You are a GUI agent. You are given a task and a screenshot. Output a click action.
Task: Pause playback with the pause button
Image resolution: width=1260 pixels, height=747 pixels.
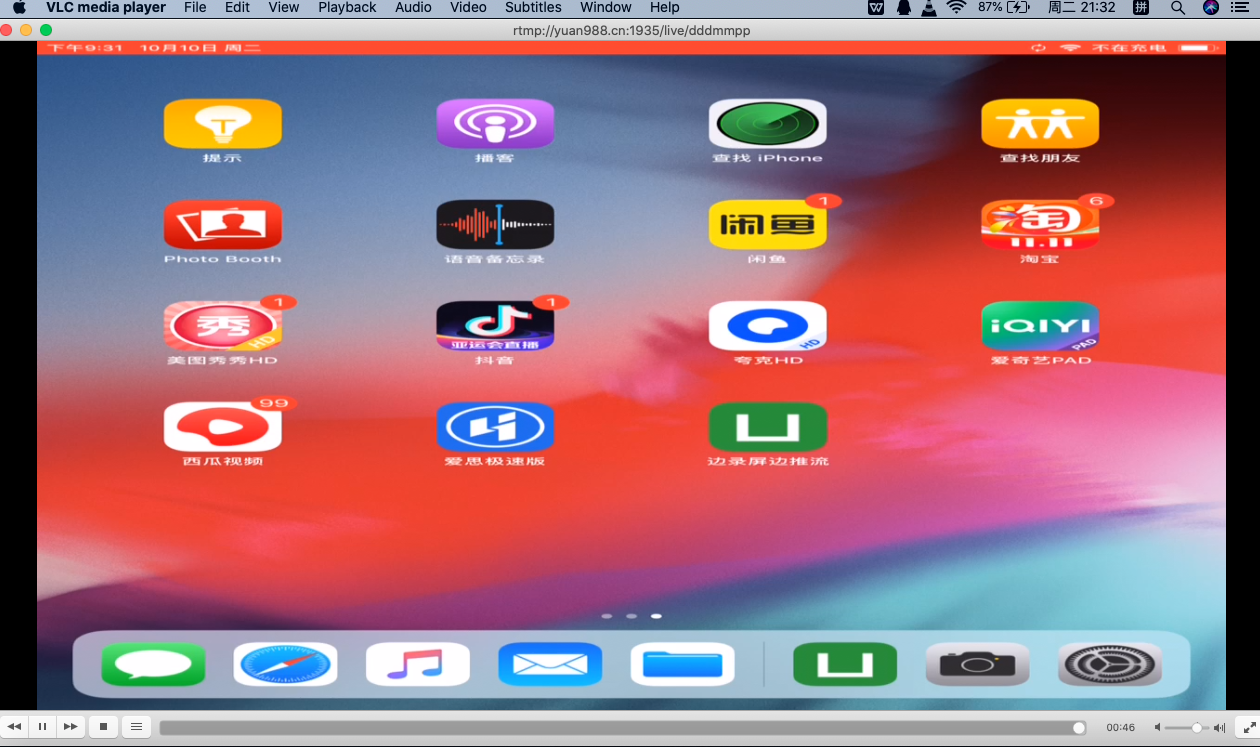(42, 727)
